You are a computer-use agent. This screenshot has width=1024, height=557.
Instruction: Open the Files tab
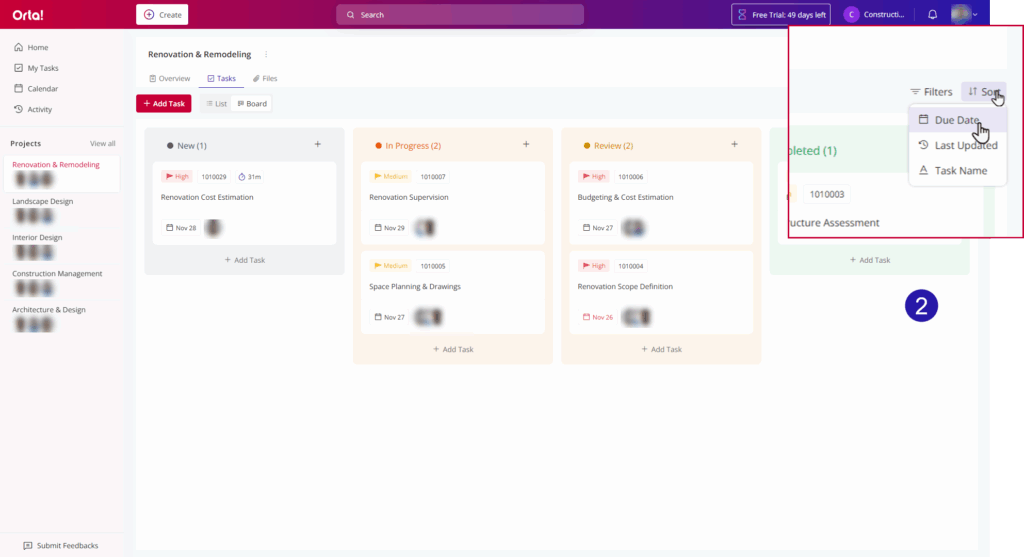[265, 78]
